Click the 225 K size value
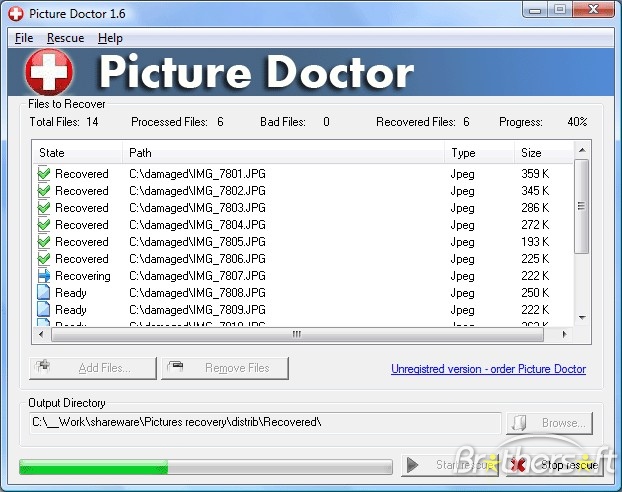 tap(535, 259)
